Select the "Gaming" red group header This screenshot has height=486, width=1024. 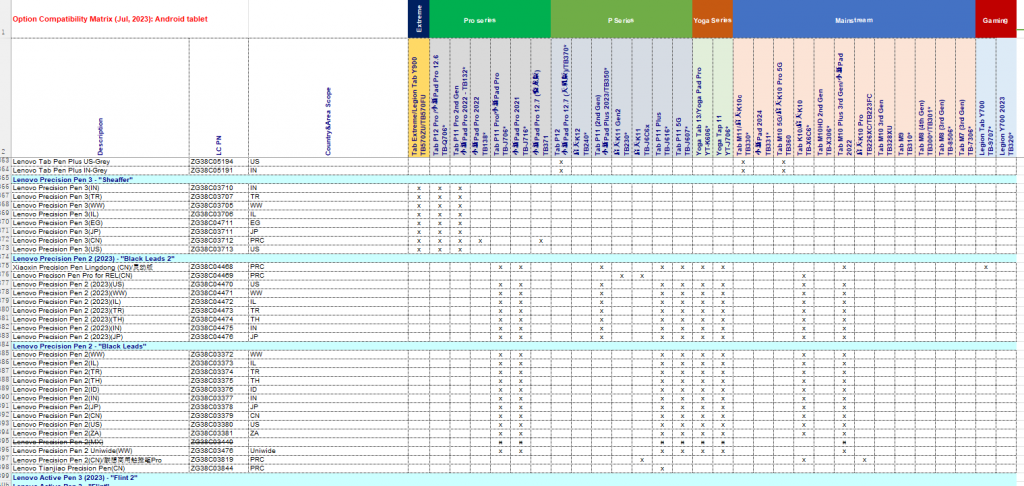tap(995, 19)
